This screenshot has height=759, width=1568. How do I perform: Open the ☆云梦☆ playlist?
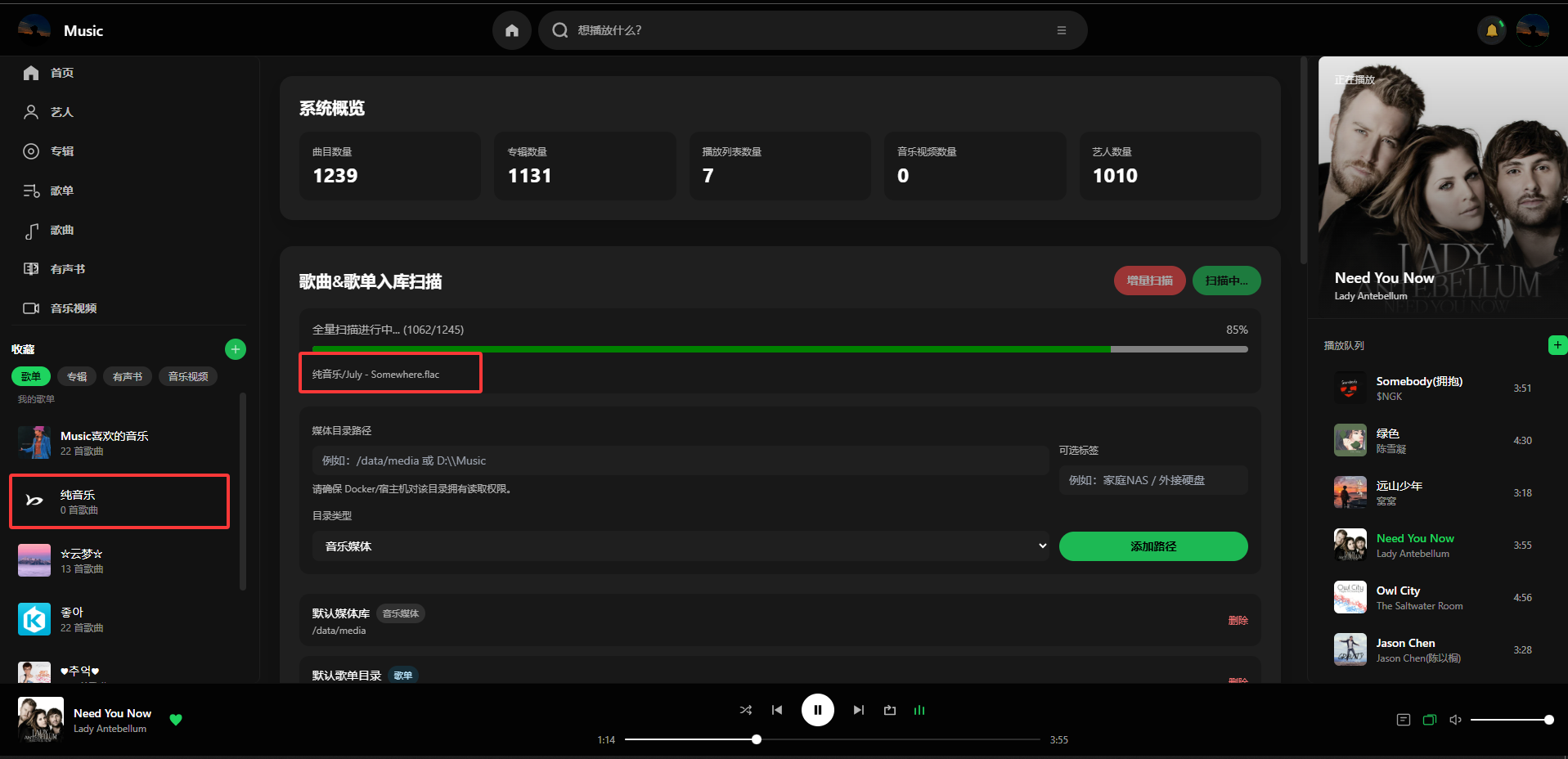pyautogui.click(x=123, y=560)
